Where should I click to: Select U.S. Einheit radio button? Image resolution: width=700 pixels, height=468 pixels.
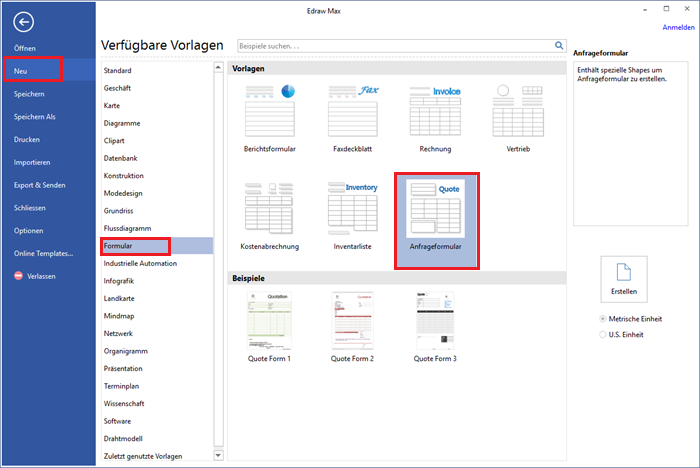[x=603, y=334]
